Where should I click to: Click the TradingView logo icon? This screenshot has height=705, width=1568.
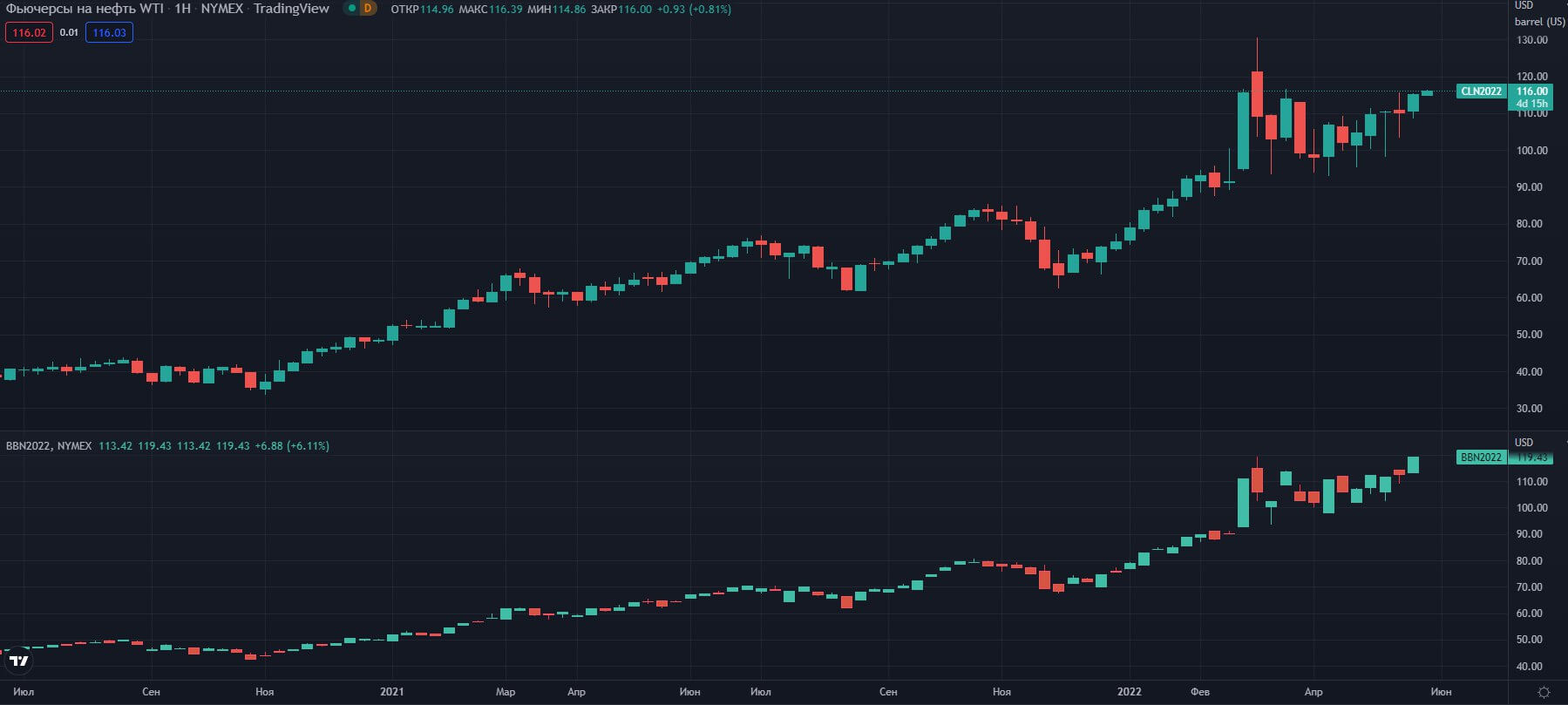(18, 661)
